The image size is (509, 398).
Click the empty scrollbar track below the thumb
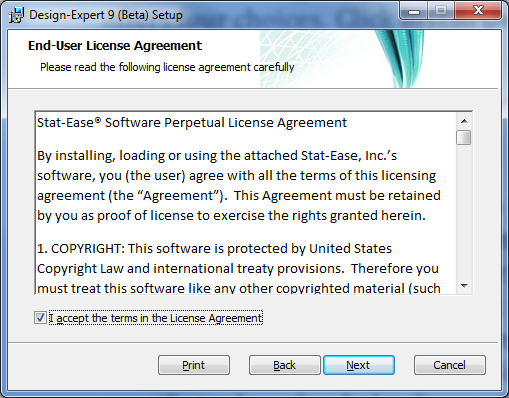coord(464,212)
